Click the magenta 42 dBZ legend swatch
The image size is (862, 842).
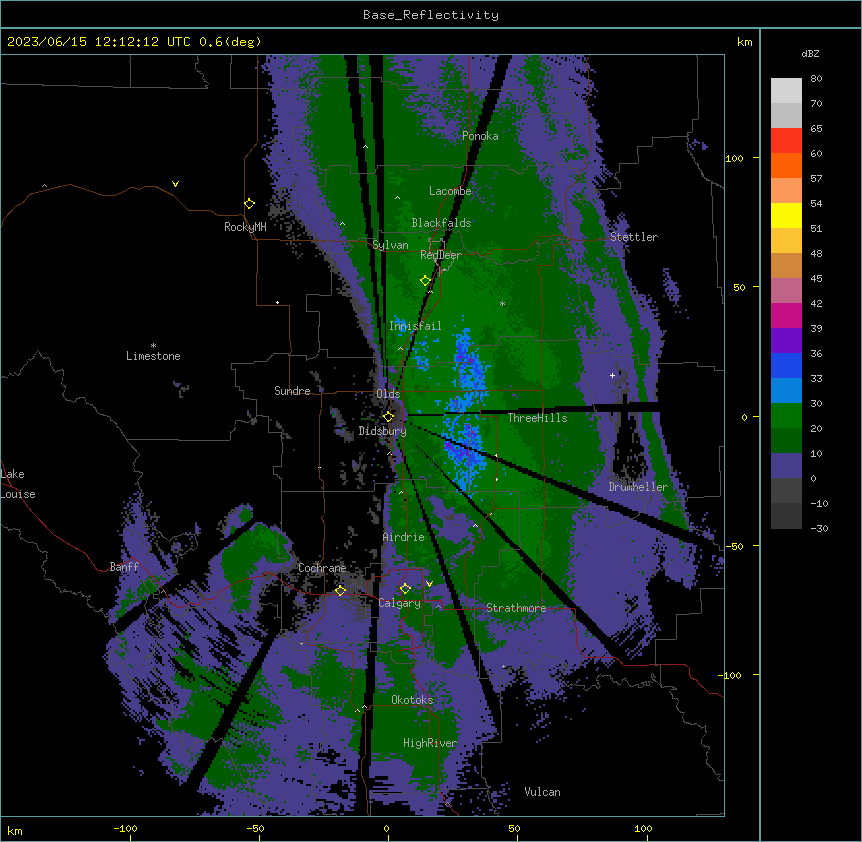[x=786, y=315]
